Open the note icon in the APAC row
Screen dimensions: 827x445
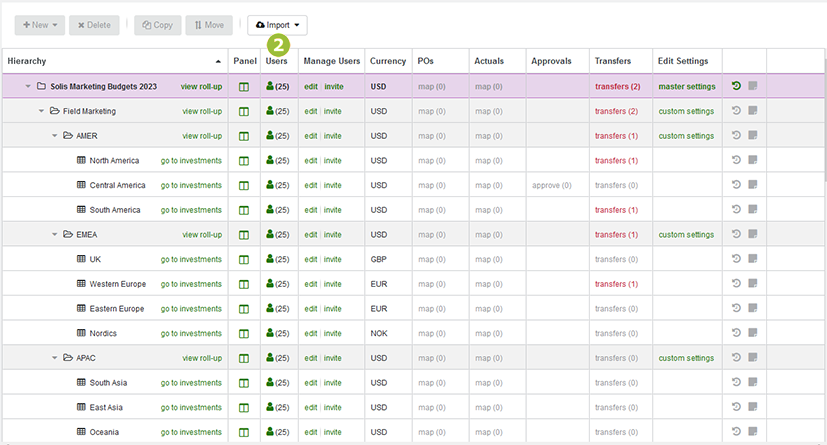click(753, 357)
